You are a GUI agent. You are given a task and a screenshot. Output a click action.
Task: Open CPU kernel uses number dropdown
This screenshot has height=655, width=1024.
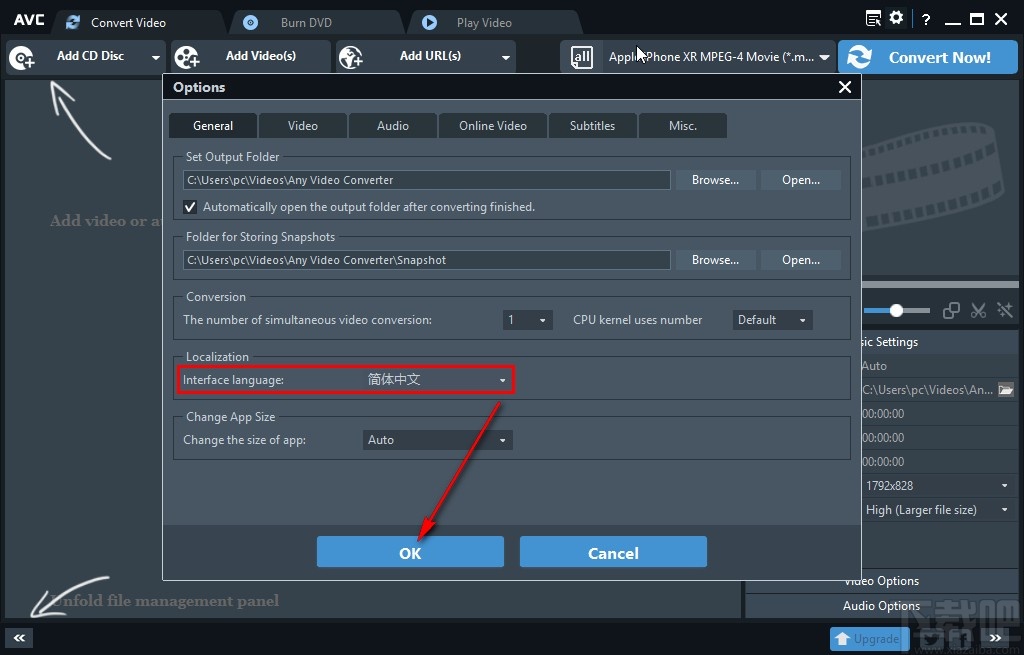pos(772,320)
